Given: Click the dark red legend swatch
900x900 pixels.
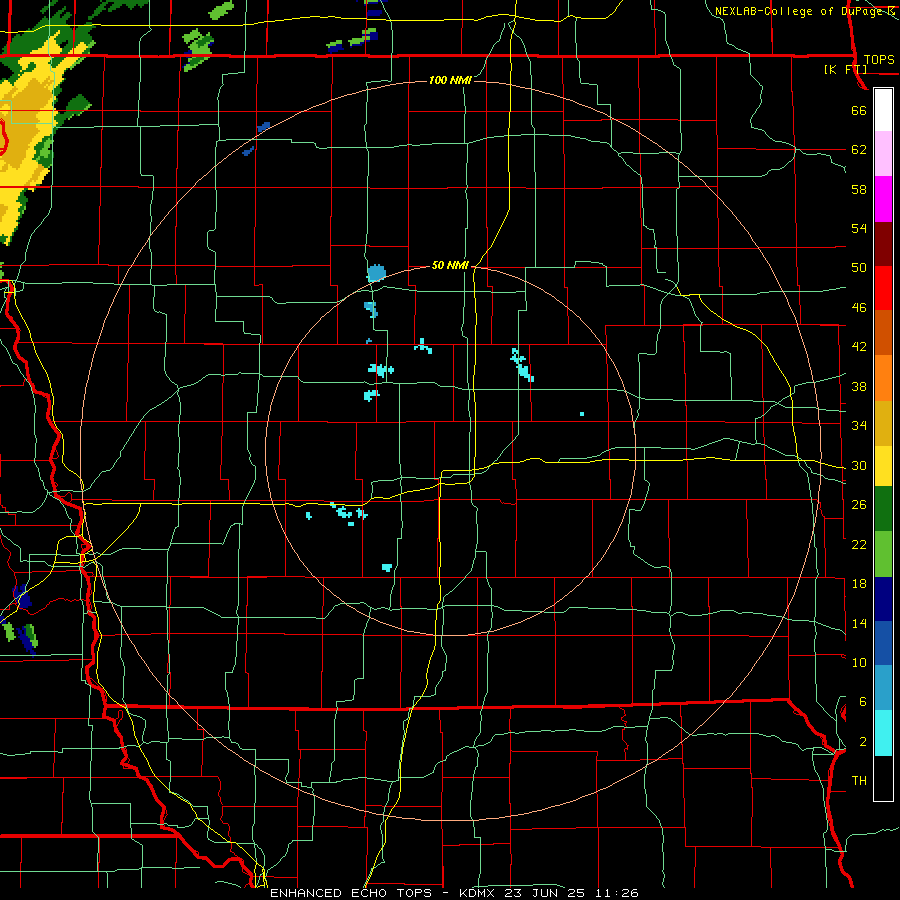Looking at the screenshot, I should pyautogui.click(x=883, y=244).
